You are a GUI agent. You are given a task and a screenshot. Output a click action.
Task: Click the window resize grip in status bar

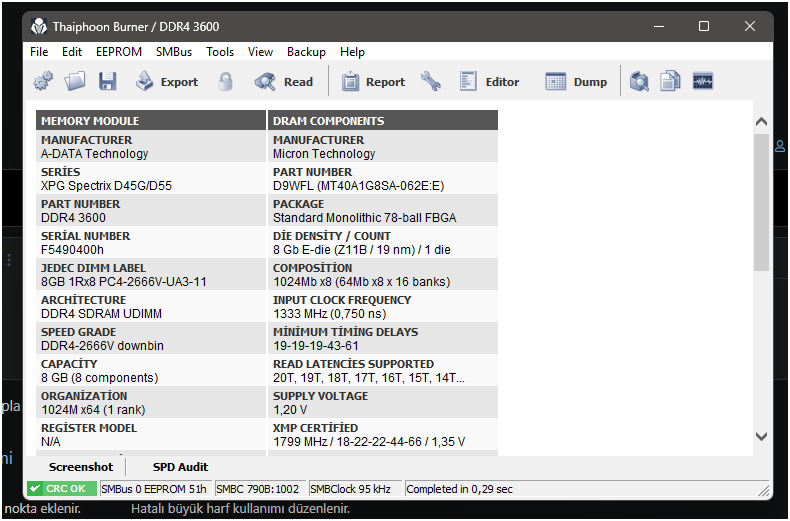point(764,490)
